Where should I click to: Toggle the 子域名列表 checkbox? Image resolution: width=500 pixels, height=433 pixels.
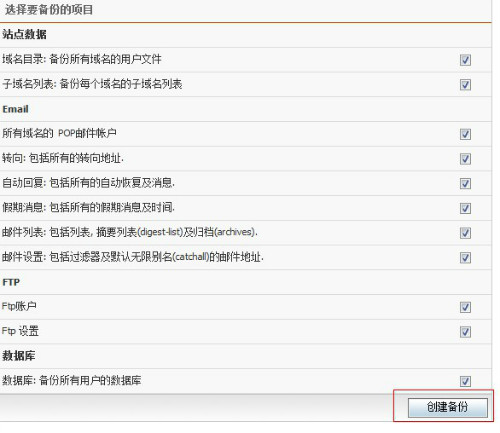click(x=465, y=85)
